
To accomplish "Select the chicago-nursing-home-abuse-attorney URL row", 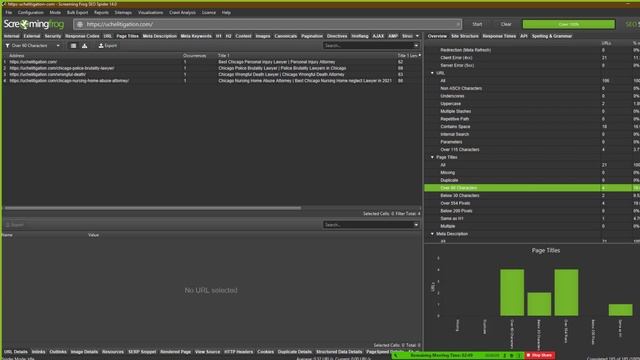I will [x=211, y=81].
